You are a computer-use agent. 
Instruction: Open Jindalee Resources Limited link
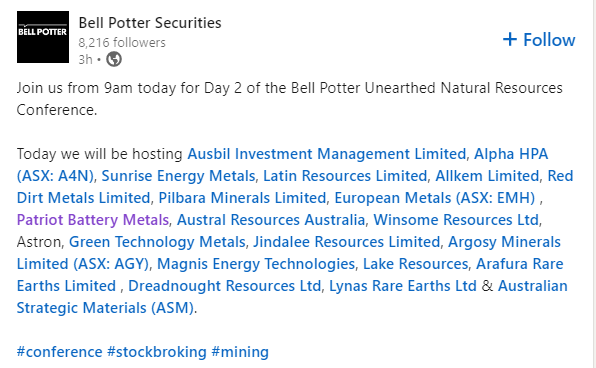click(347, 242)
